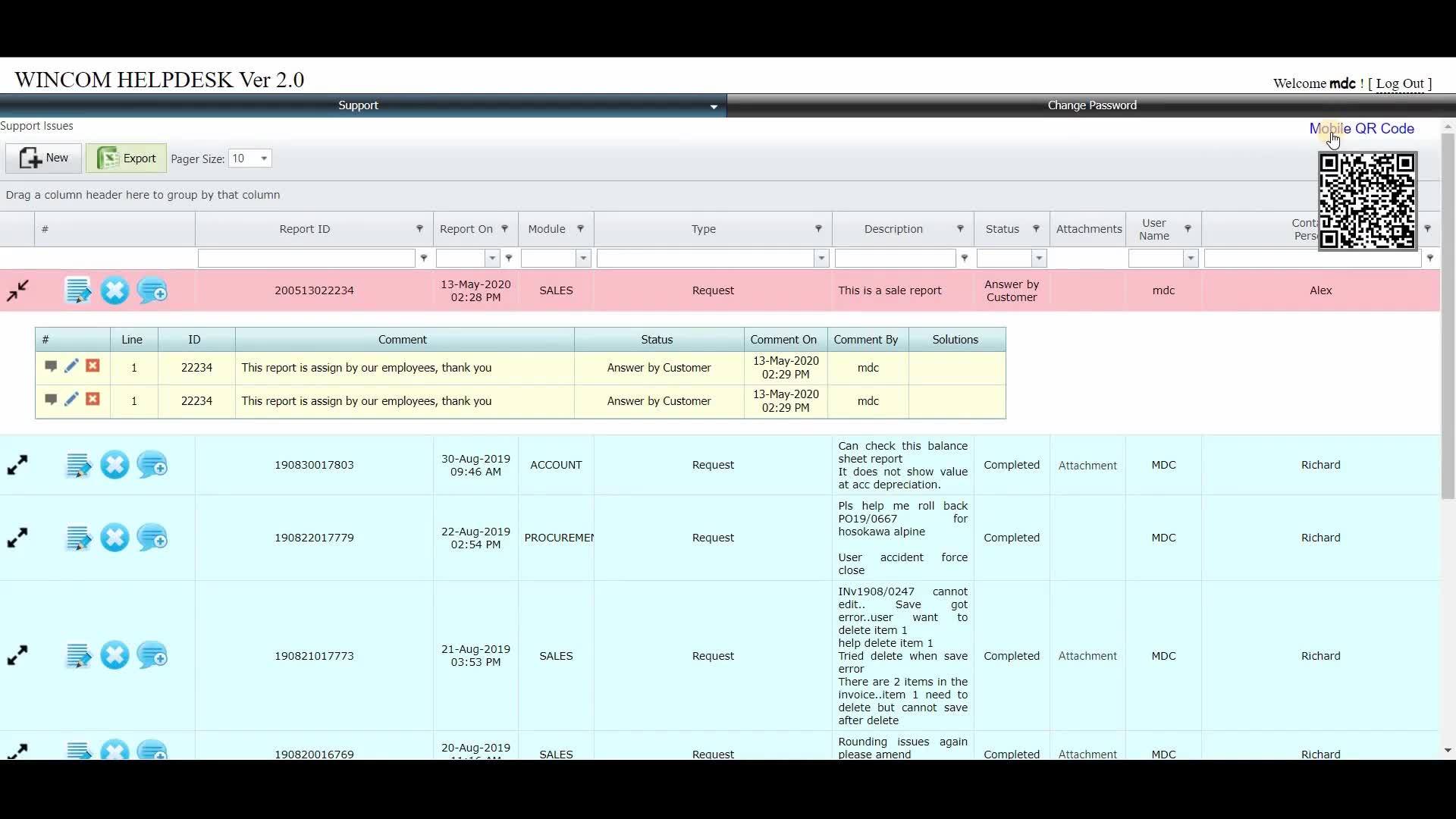Delete second comment with red X
Image resolution: width=1456 pixels, height=819 pixels.
93,400
